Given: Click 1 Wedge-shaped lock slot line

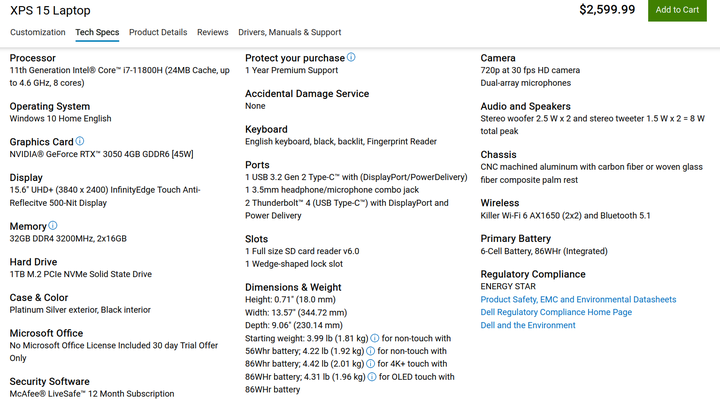Looking at the screenshot, I should click(294, 264).
